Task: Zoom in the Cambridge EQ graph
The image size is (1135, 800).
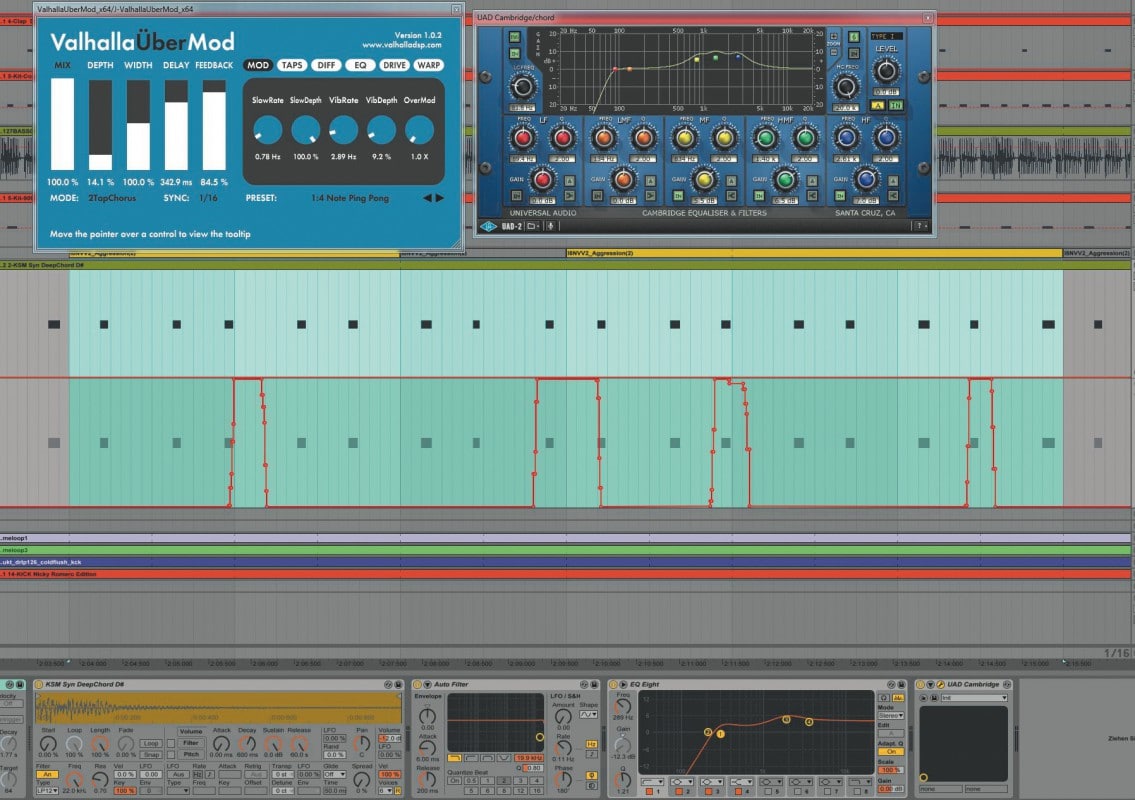Action: pos(833,36)
